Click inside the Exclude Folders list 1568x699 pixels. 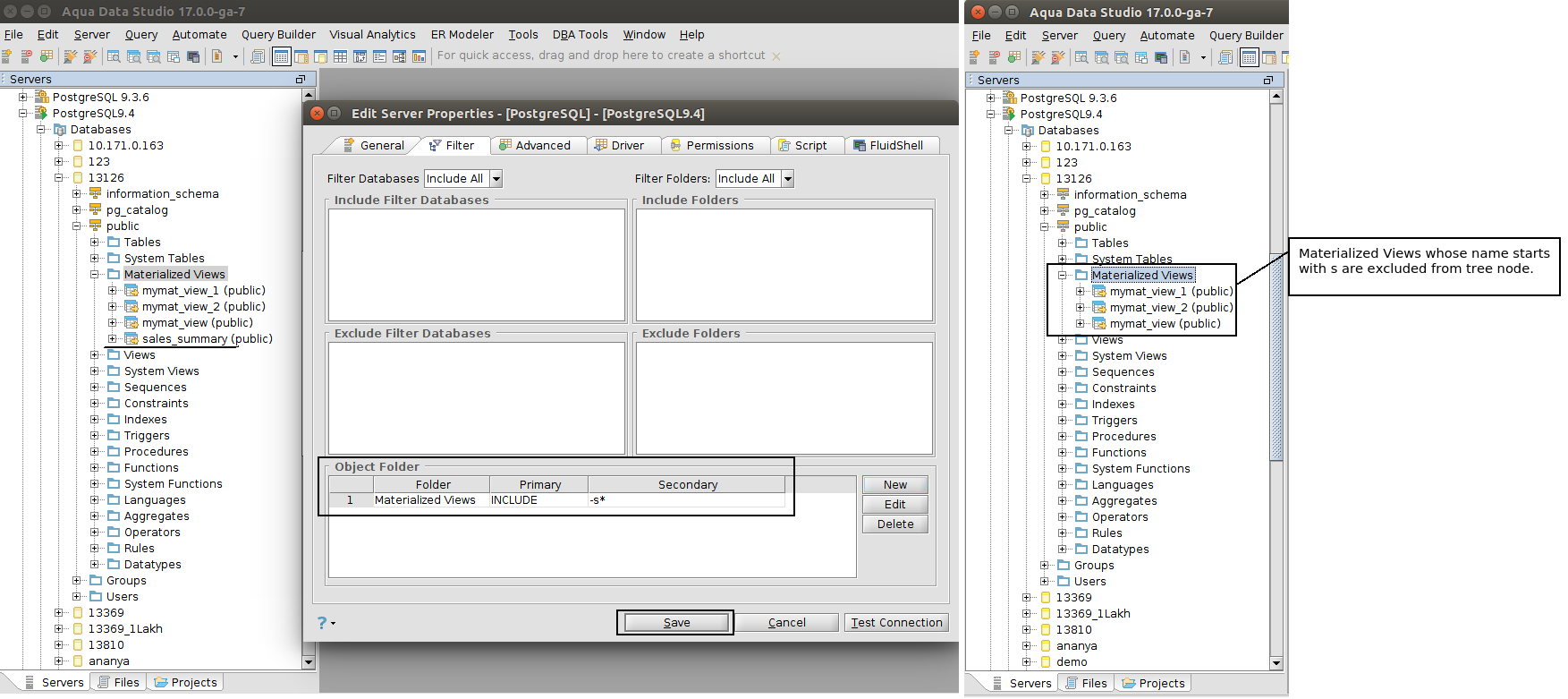pyautogui.click(x=784, y=398)
